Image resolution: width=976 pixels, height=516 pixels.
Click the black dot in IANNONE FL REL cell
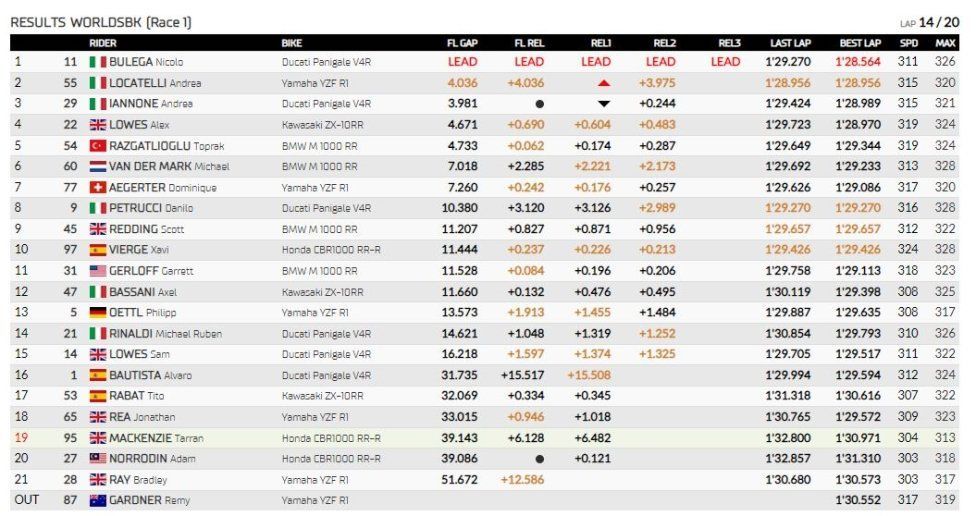(539, 105)
